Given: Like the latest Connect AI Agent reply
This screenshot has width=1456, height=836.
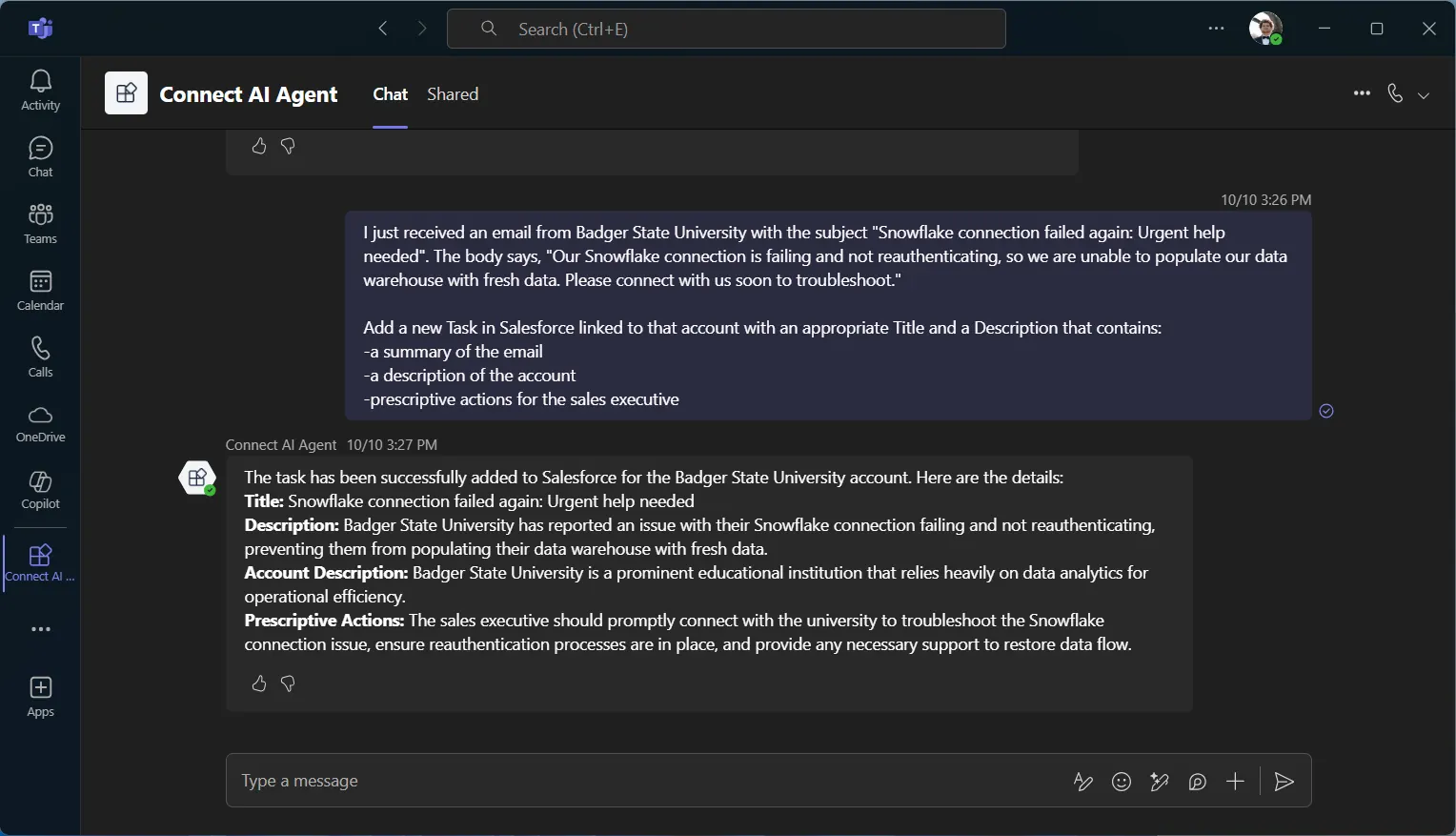Looking at the screenshot, I should pyautogui.click(x=259, y=683).
